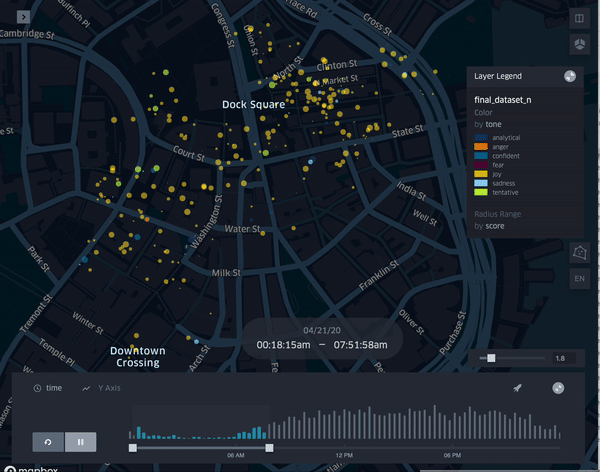The height and width of the screenshot is (472, 600).
Task: Toggle split map view
Action: pyautogui.click(x=579, y=18)
